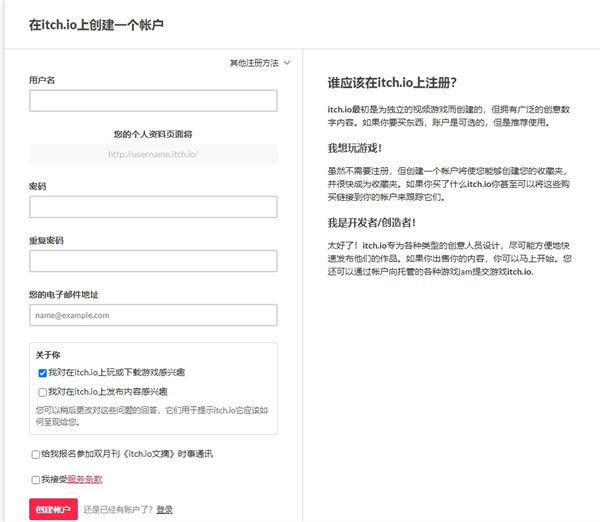Click the 我想玩游戏! heading

pyautogui.click(x=355, y=148)
